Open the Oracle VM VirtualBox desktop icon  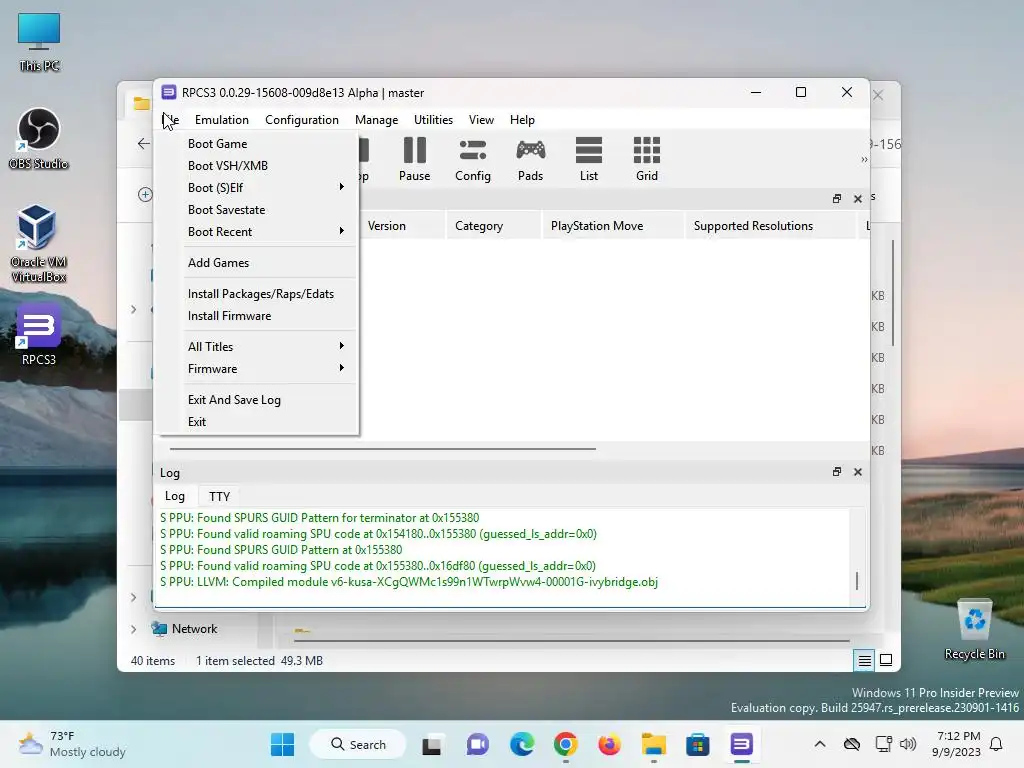click(39, 243)
